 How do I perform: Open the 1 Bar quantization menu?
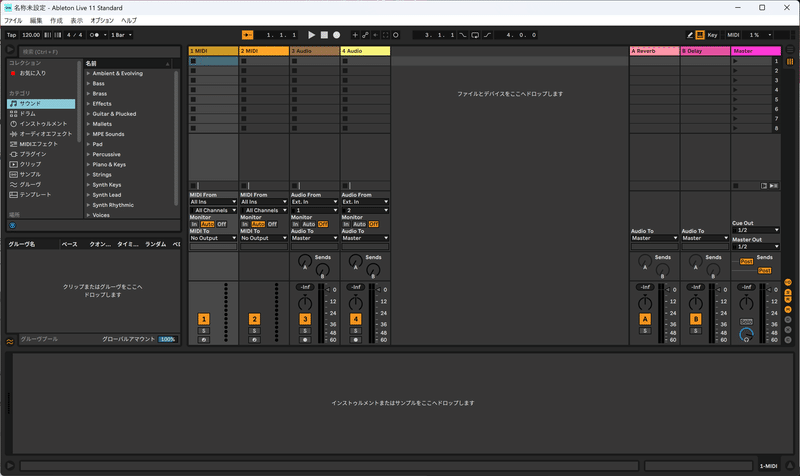click(121, 35)
